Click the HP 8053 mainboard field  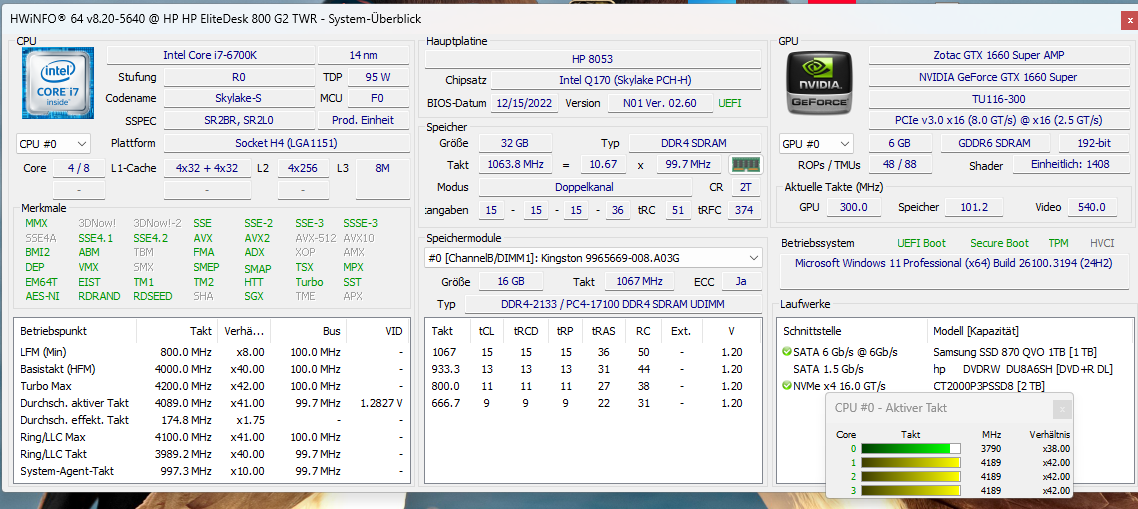[x=594, y=59]
